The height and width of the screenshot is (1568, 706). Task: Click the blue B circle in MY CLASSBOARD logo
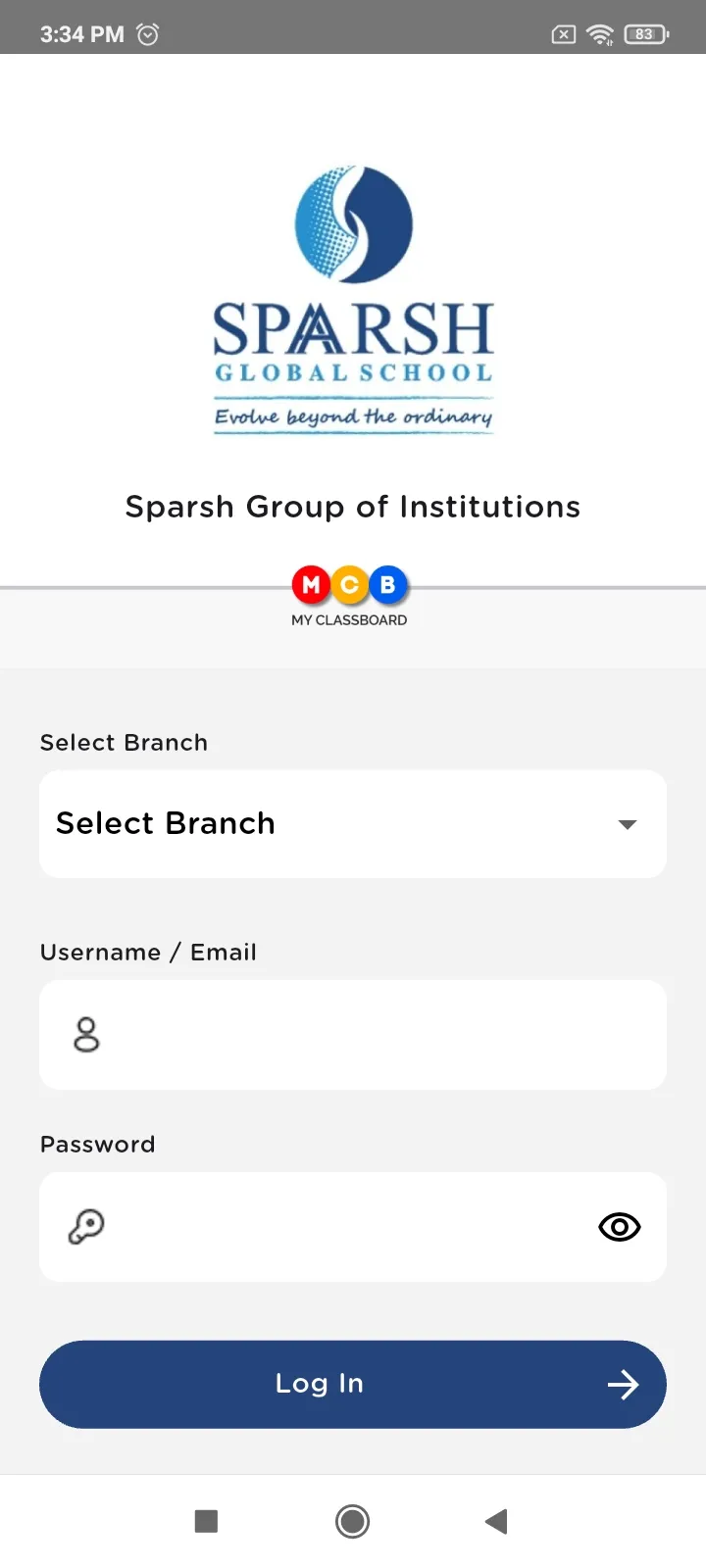coord(387,584)
